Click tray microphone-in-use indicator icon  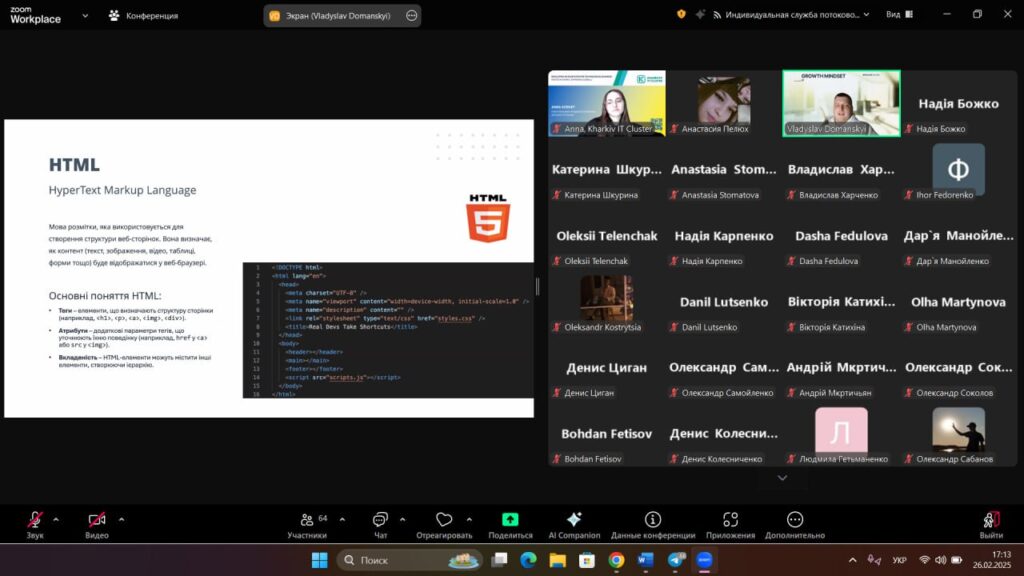pyautogui.click(x=874, y=560)
